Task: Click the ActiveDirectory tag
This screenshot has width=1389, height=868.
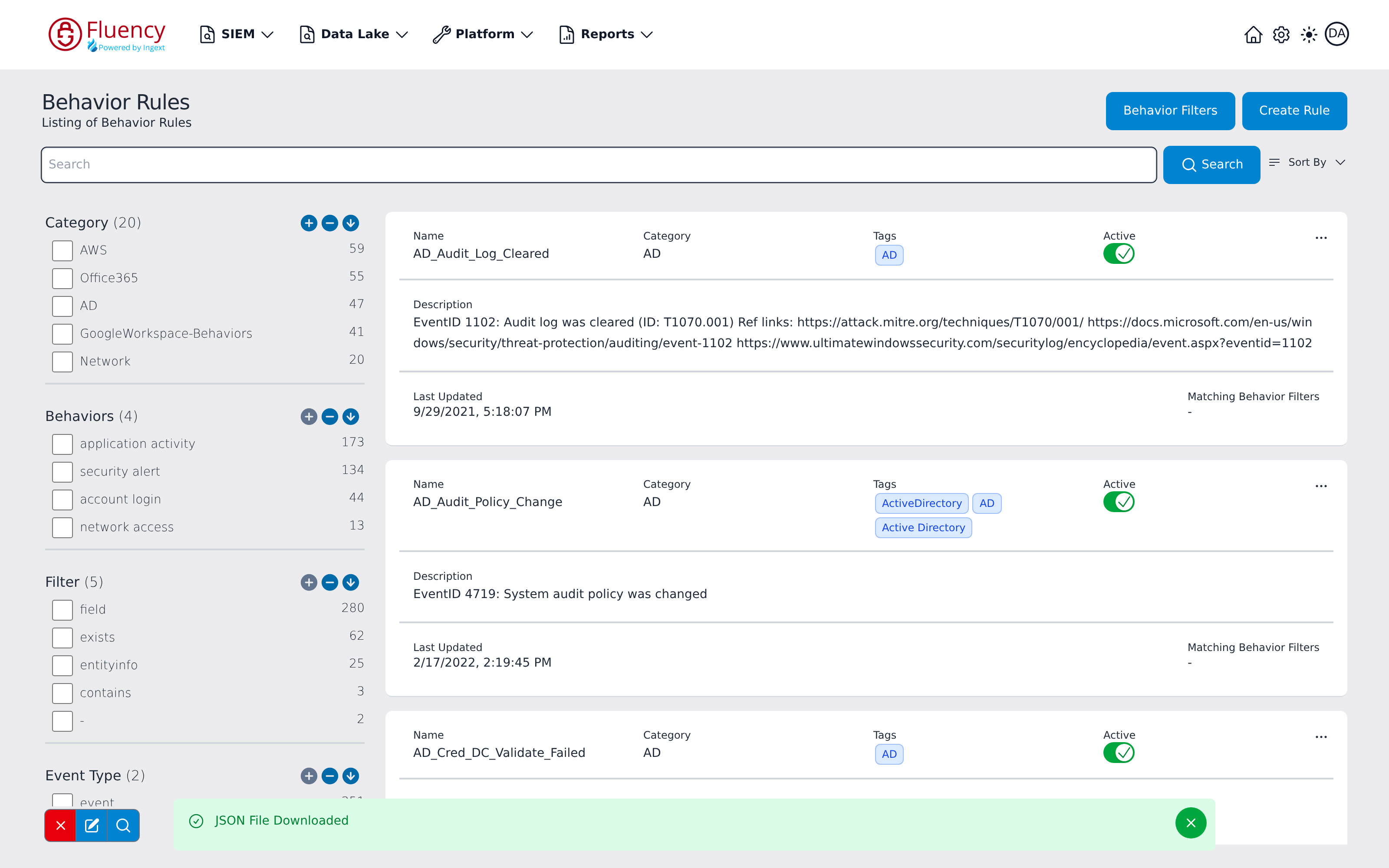Action: tap(921, 503)
